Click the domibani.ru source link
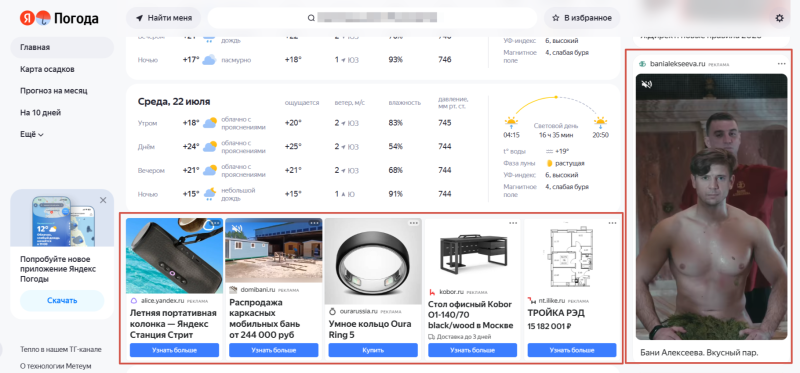This screenshot has height=373, width=800. point(257,290)
